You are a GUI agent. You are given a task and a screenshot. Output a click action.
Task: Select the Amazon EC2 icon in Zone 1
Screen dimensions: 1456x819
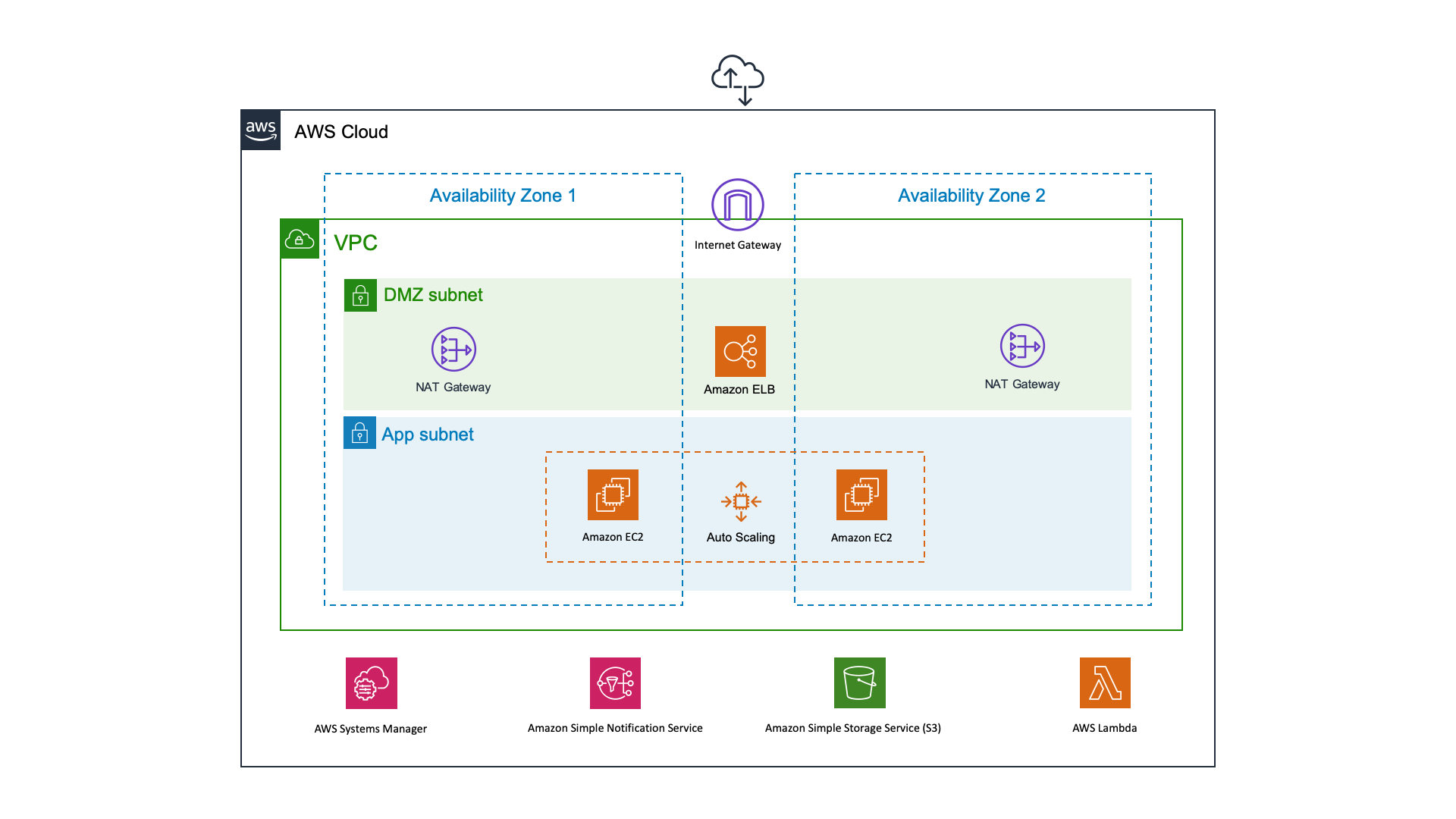[x=613, y=494]
